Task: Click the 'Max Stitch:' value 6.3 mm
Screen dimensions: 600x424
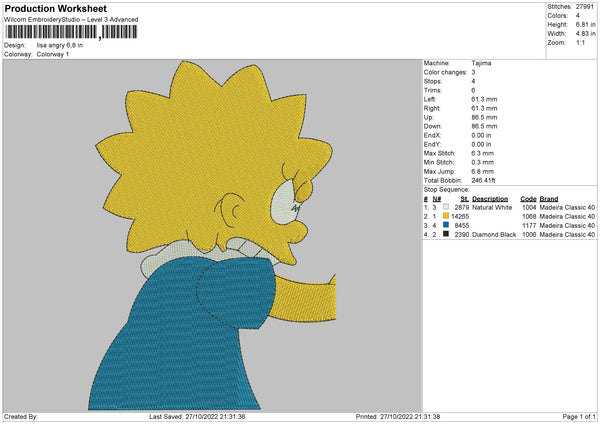Action: pos(483,153)
